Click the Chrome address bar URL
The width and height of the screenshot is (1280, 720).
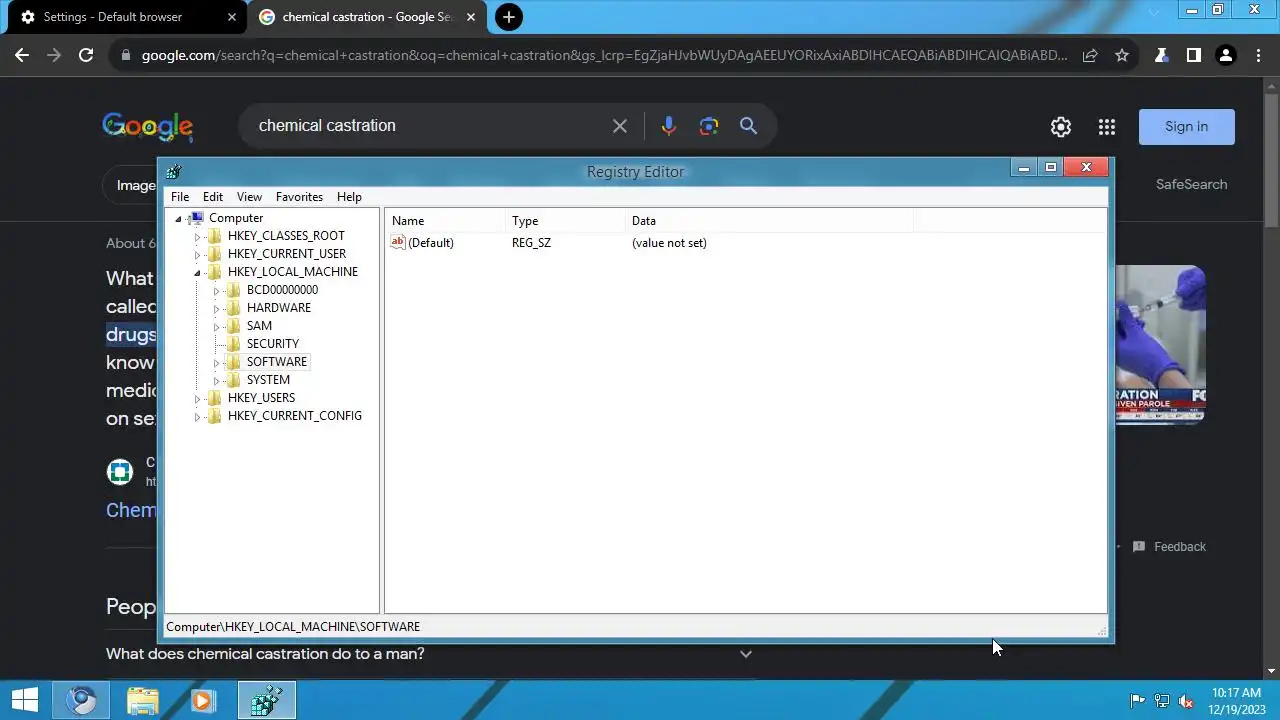[604, 56]
